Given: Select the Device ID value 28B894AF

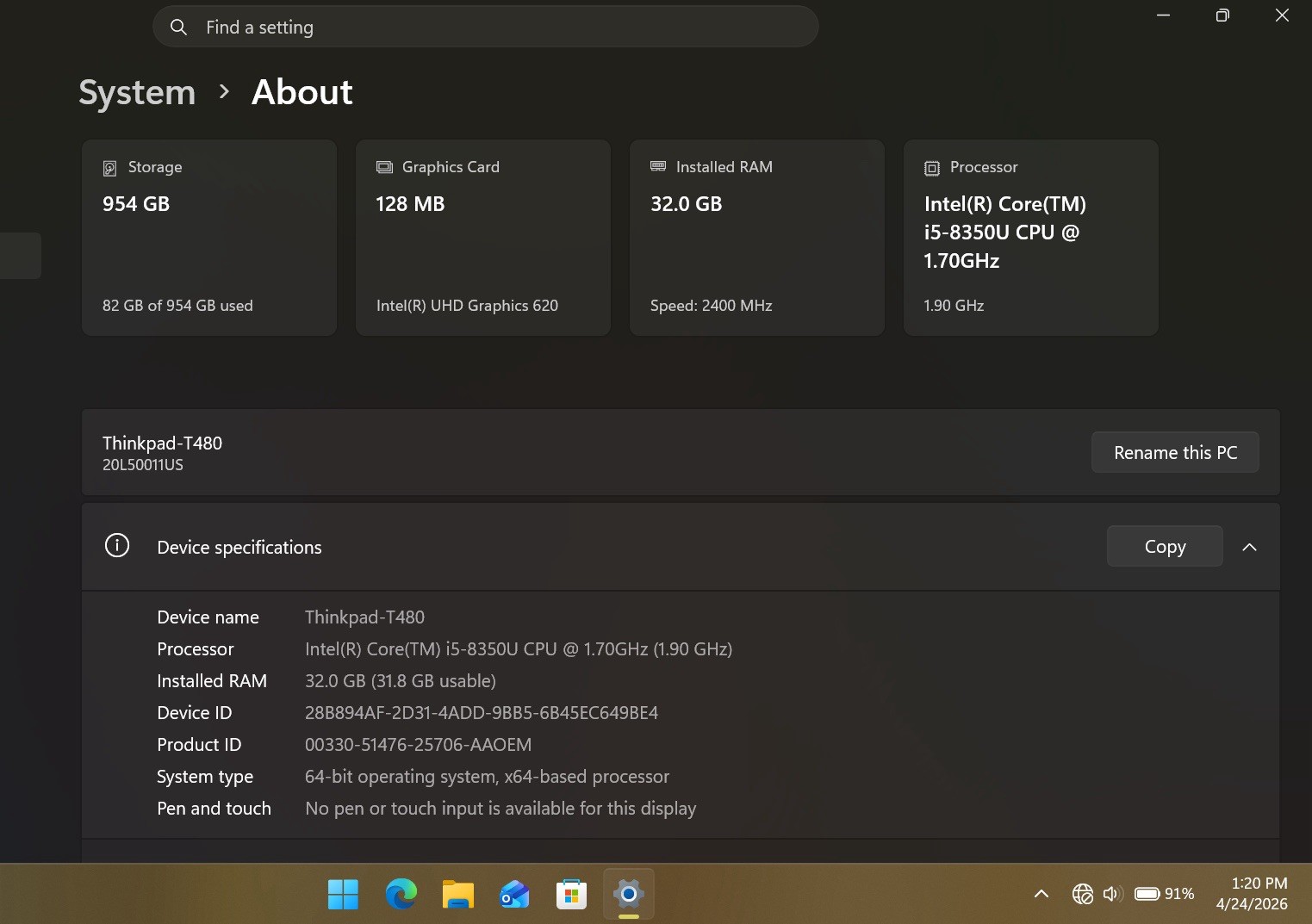Looking at the screenshot, I should pyautogui.click(x=482, y=713).
